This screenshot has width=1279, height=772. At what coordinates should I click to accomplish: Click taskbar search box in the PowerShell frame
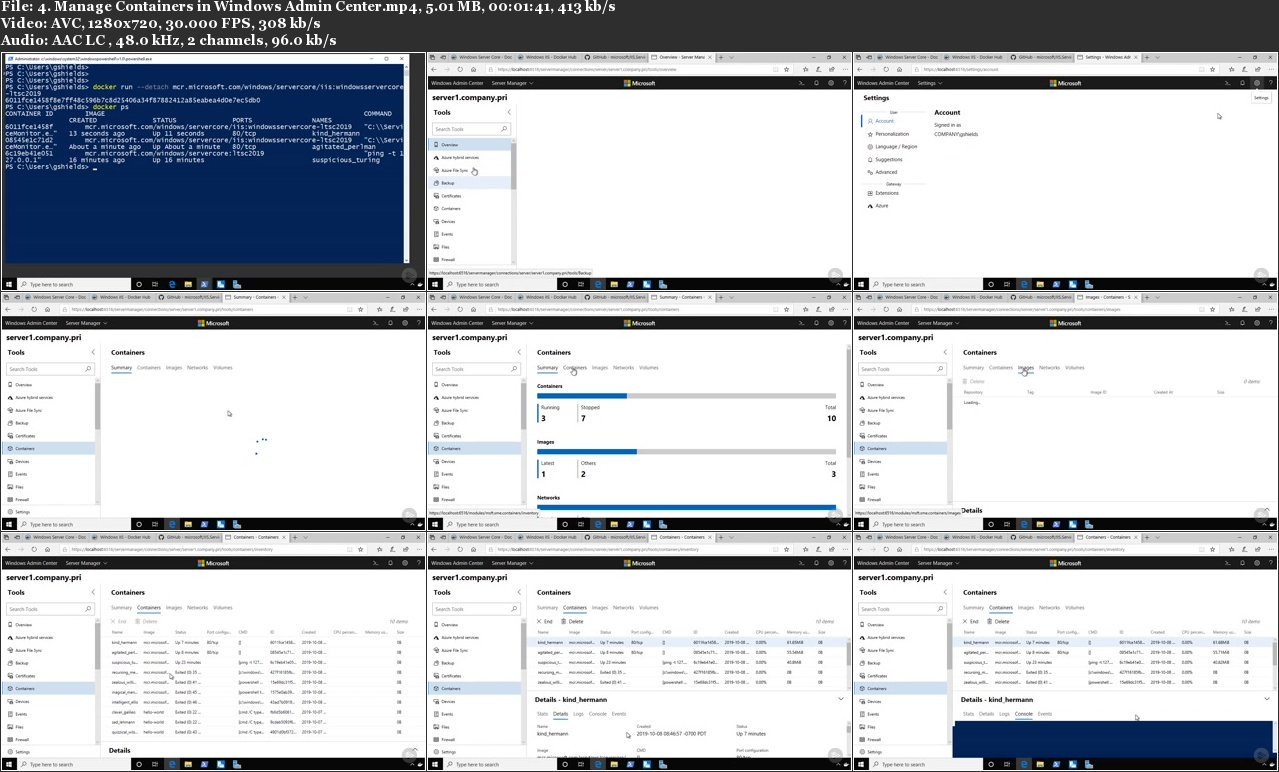pos(75,285)
